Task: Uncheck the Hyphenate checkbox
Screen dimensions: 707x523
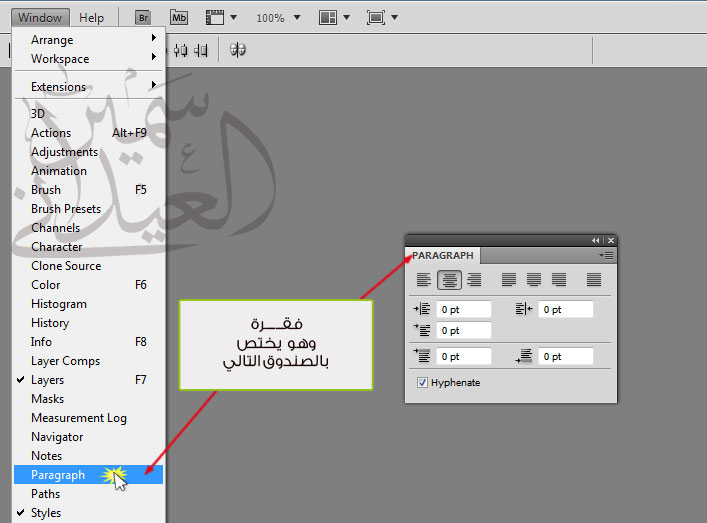Action: click(422, 383)
